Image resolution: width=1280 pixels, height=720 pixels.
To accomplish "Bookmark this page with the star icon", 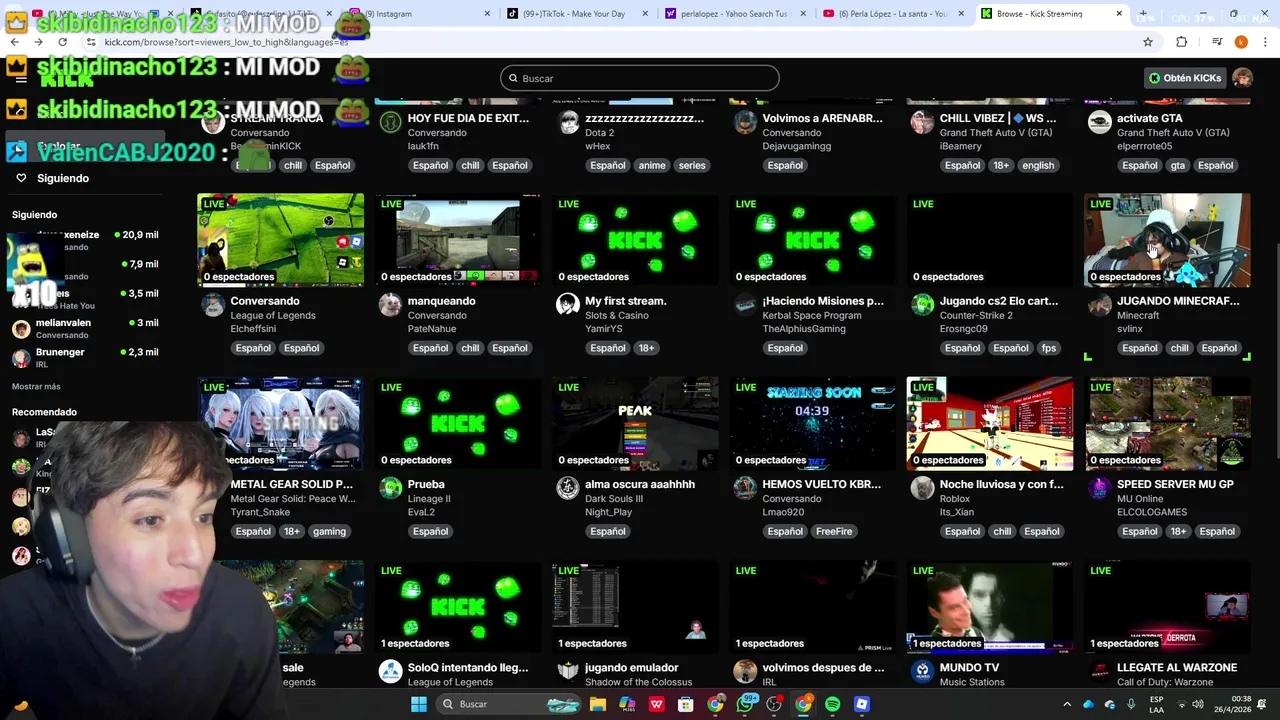I will click(x=1148, y=42).
